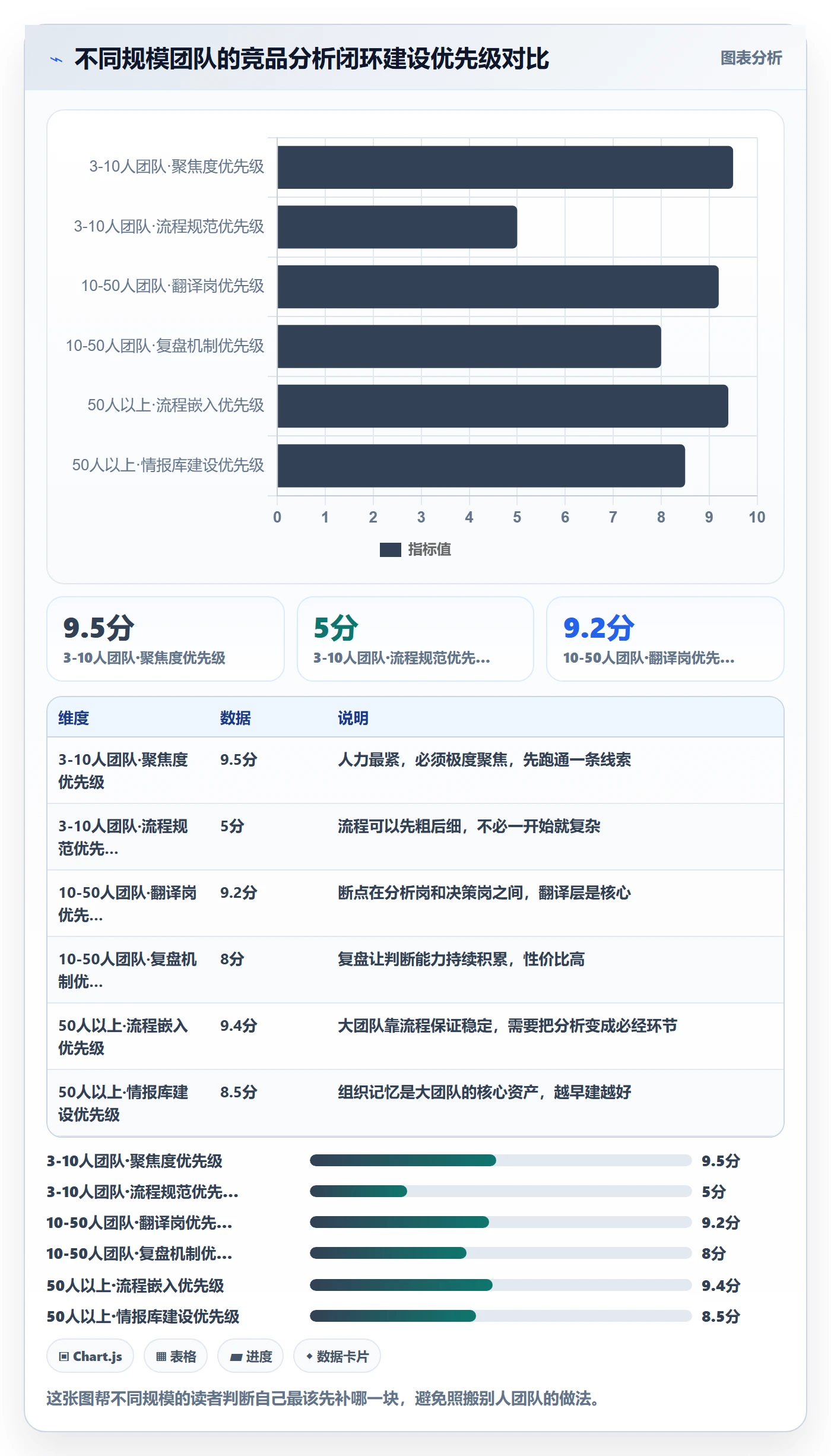Screen dimensions: 831x1456
Task: Click the 说明 column header
Action: [353, 718]
